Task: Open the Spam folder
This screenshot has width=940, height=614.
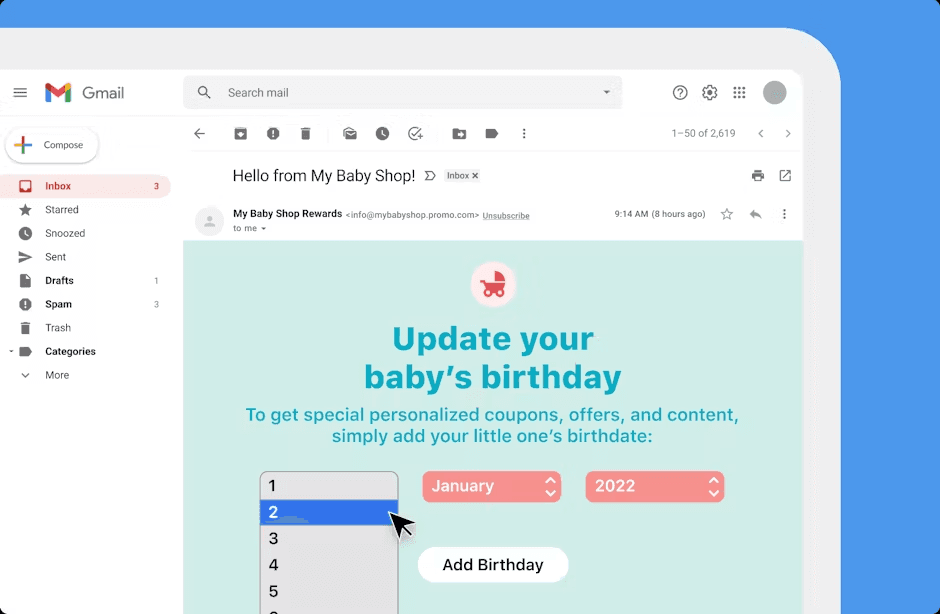Action: 60,304
